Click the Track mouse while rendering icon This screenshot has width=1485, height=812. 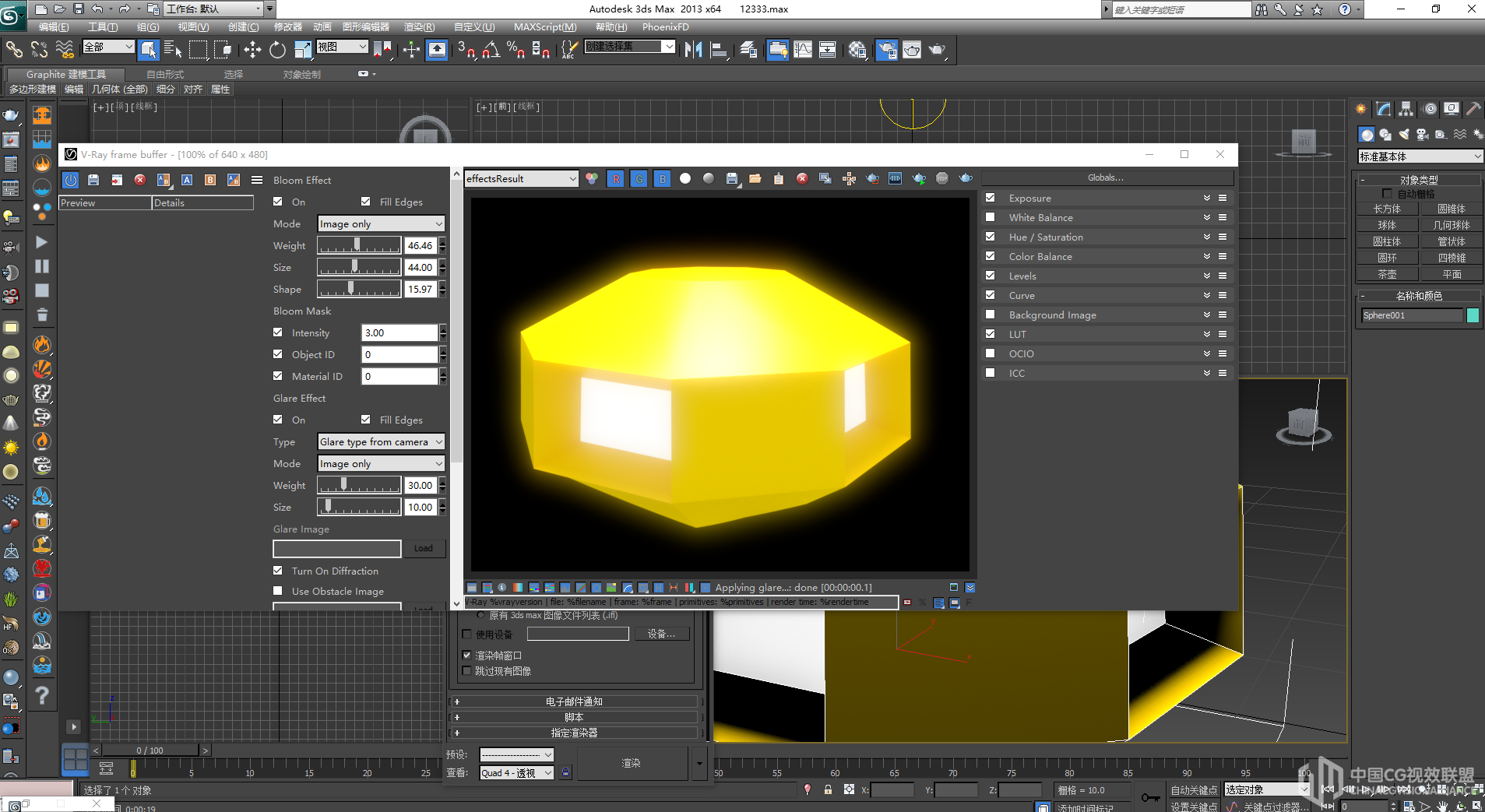(x=849, y=178)
